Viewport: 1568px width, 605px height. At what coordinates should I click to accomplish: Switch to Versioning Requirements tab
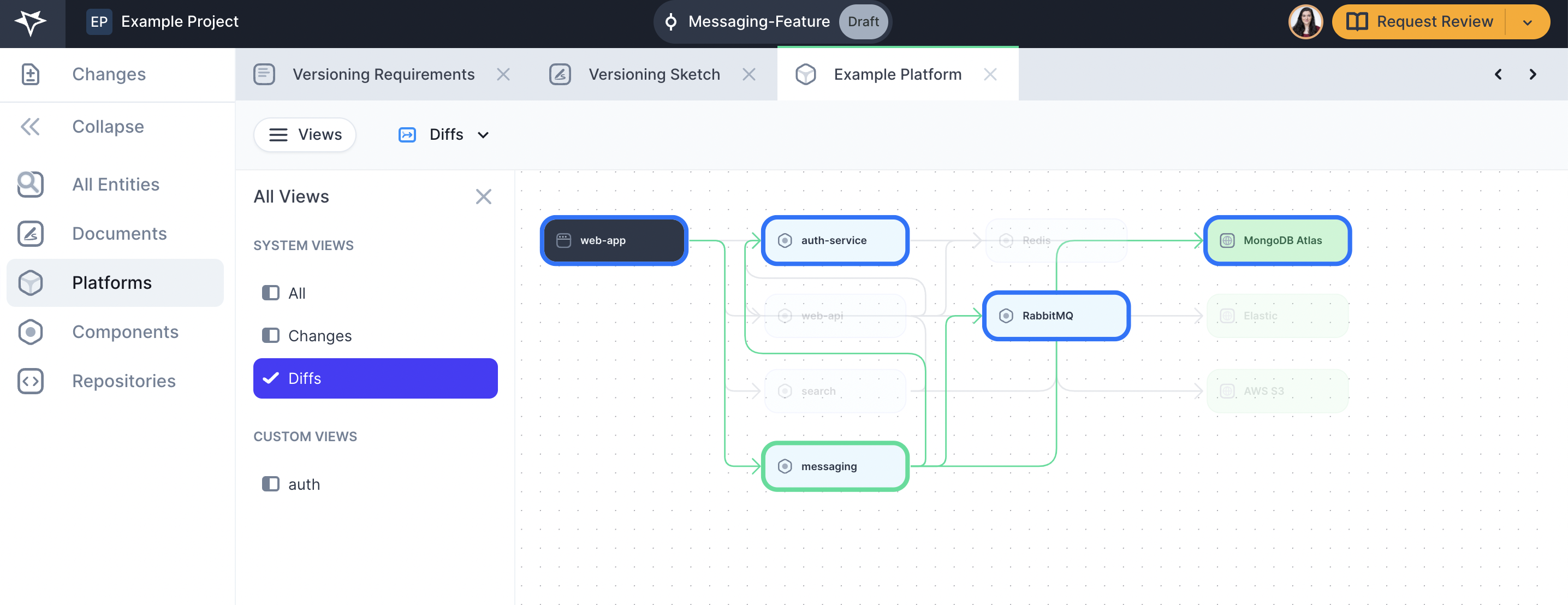tap(383, 74)
